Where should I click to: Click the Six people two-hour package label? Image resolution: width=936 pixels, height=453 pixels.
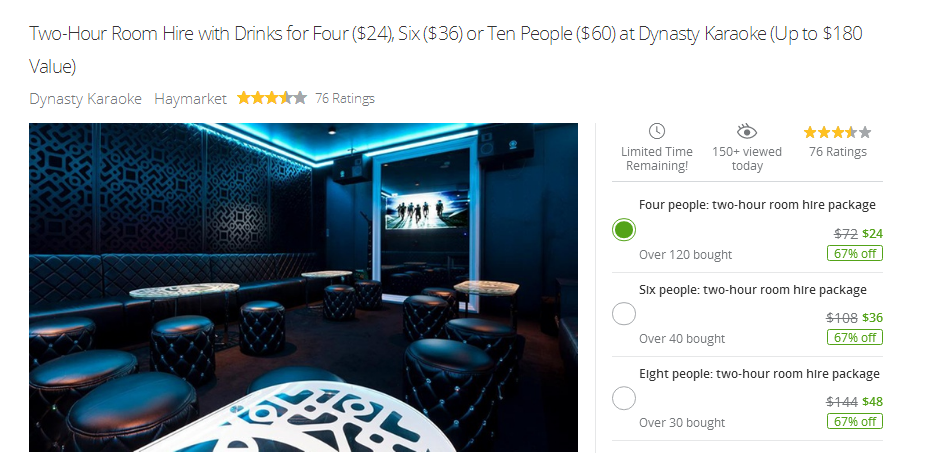[753, 289]
